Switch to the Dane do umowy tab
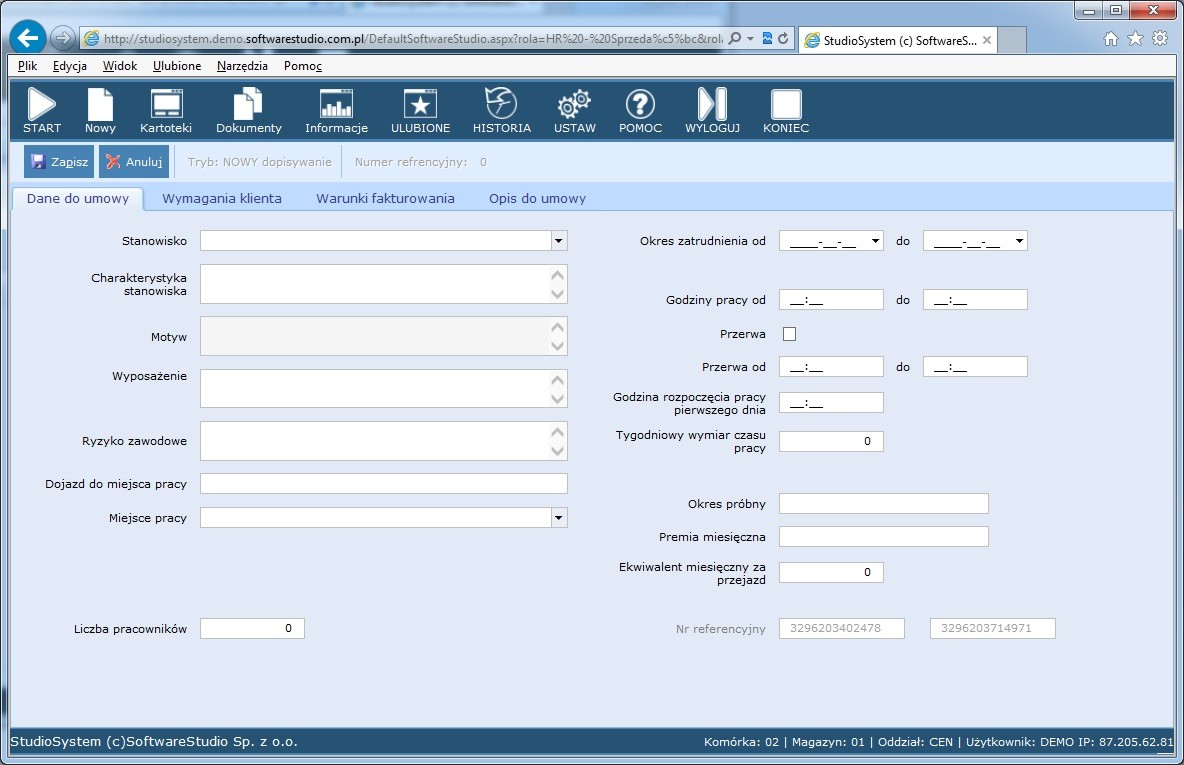This screenshot has height=765, width=1184. [x=78, y=199]
